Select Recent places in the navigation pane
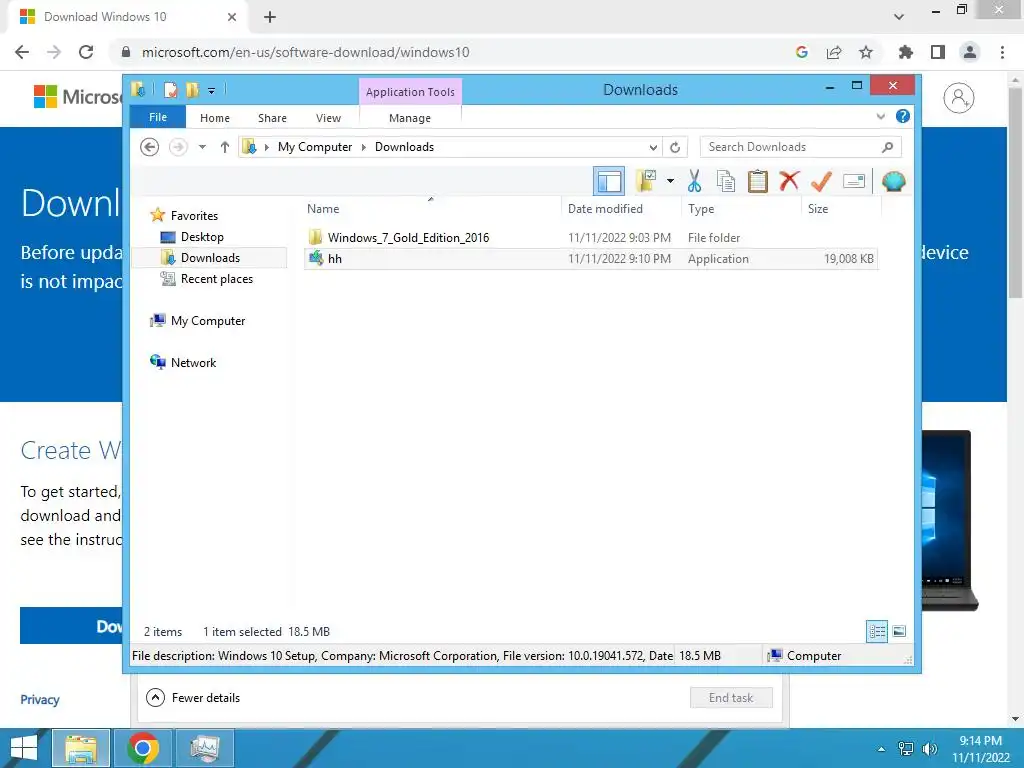Screen dimensions: 1024x768 (x=216, y=279)
